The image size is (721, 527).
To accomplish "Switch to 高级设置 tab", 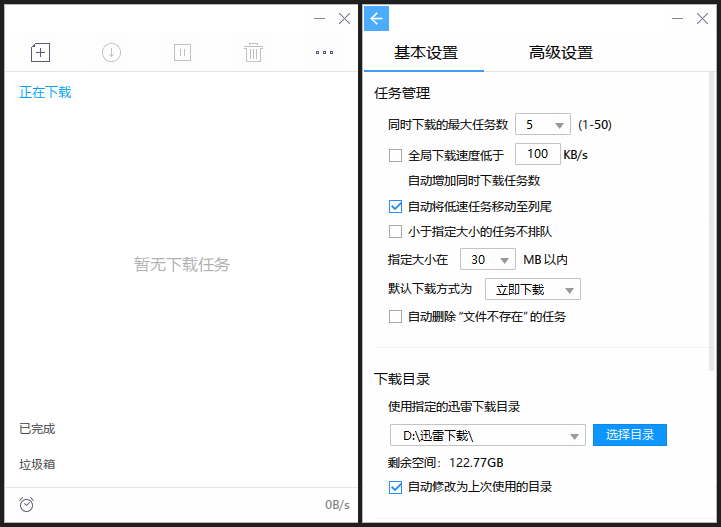I will coord(561,53).
